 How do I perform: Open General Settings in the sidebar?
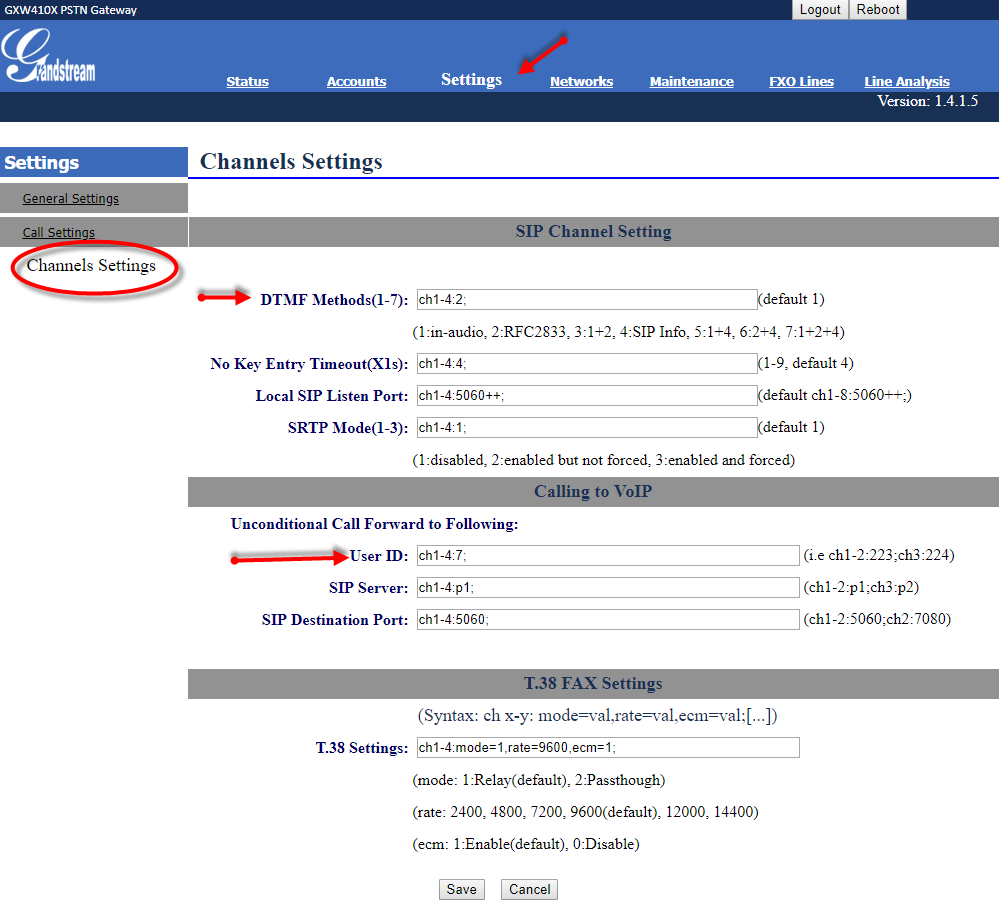coord(71,198)
